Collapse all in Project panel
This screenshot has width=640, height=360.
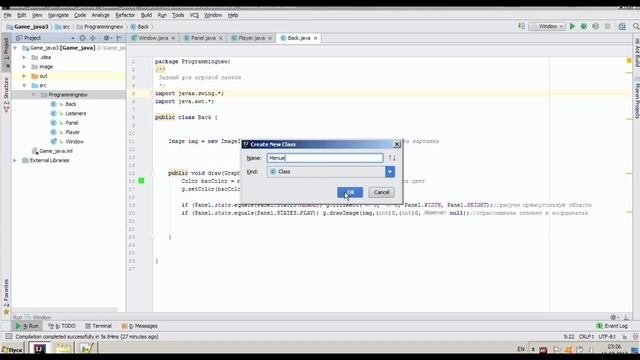(x=93, y=38)
